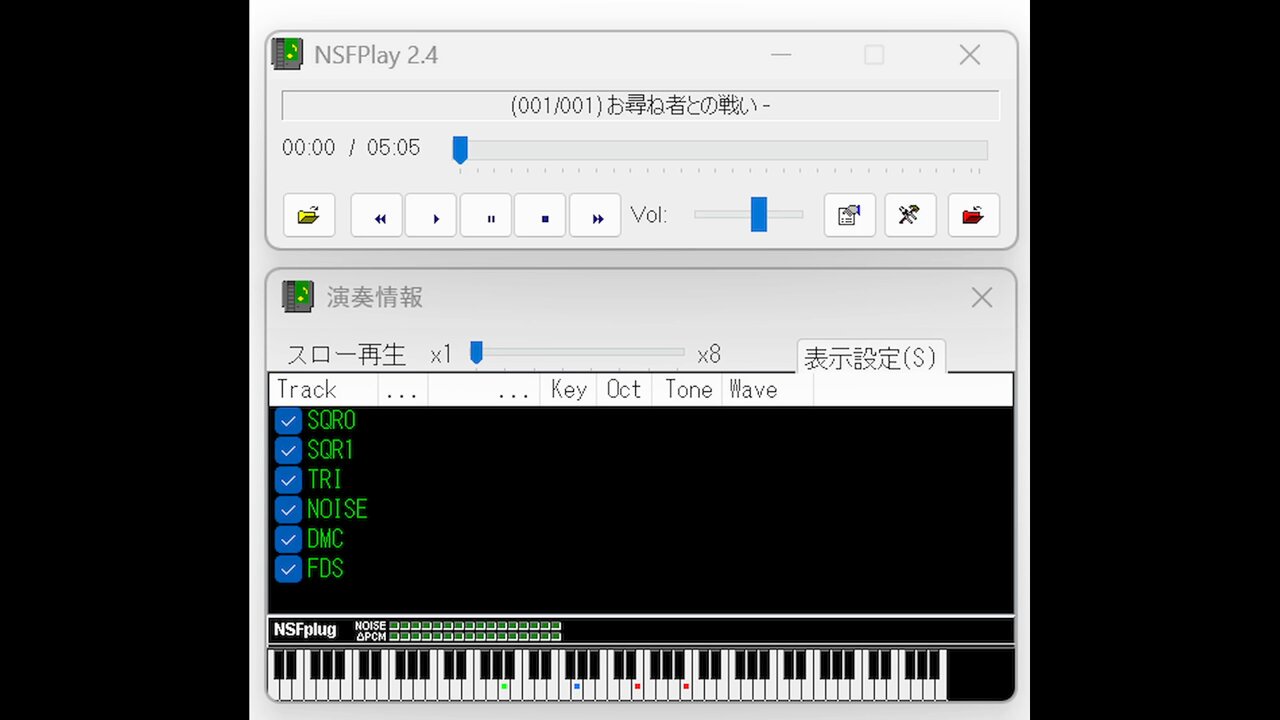Viewport: 1280px width, 720px height.
Task: Skip to next track button
Action: click(x=595, y=215)
